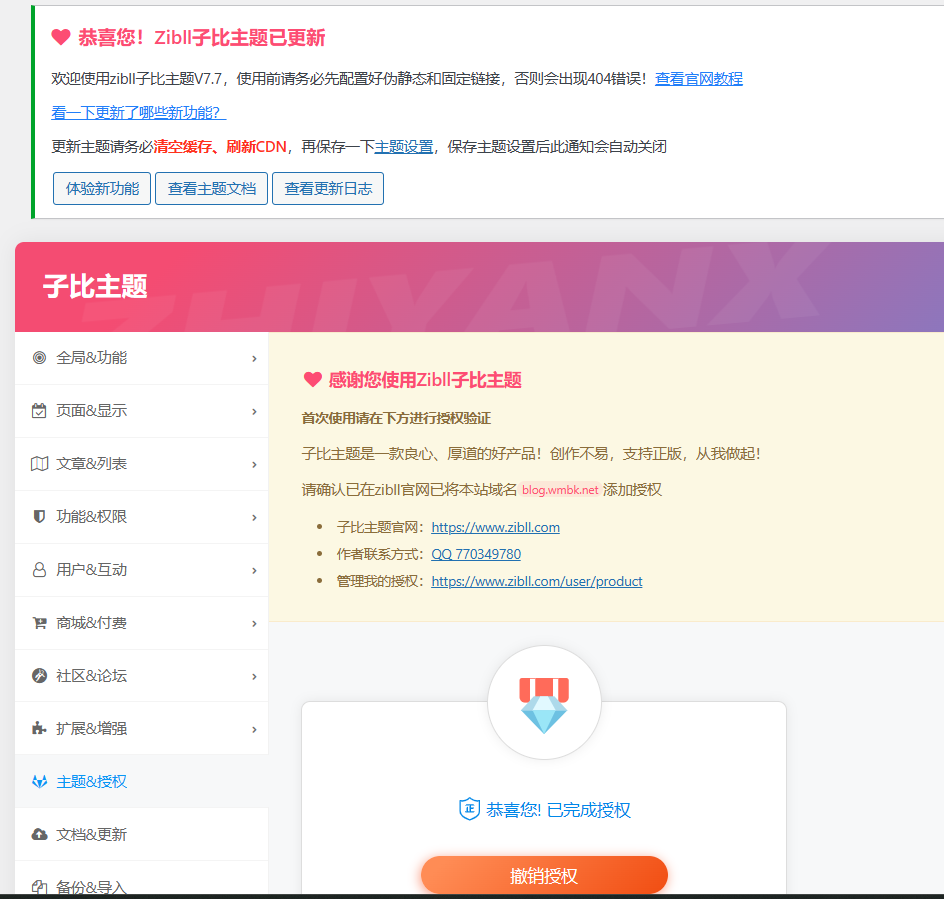The width and height of the screenshot is (944, 899).
Task: Click the puzzle icon beside 扩展&增强
Action: pyautogui.click(x=39, y=729)
